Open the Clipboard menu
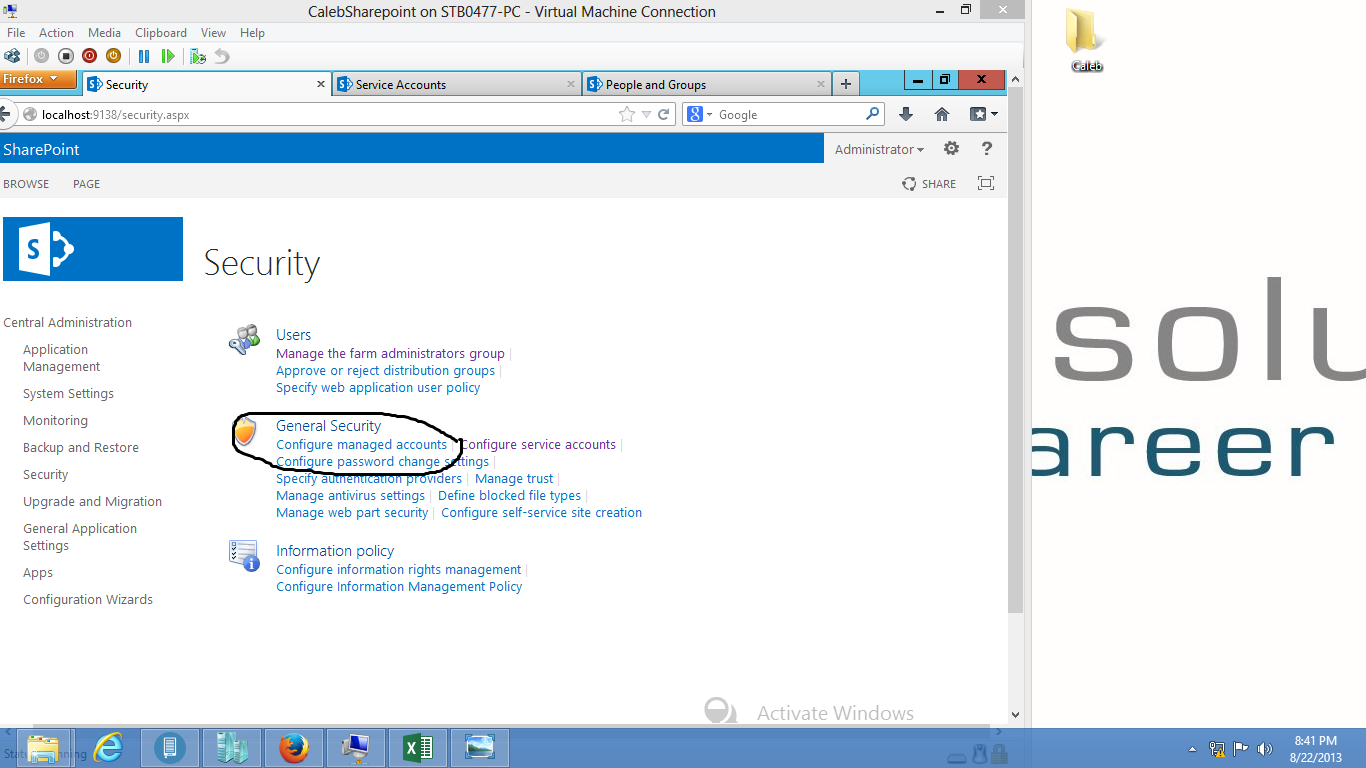This screenshot has width=1366, height=768. pos(160,33)
